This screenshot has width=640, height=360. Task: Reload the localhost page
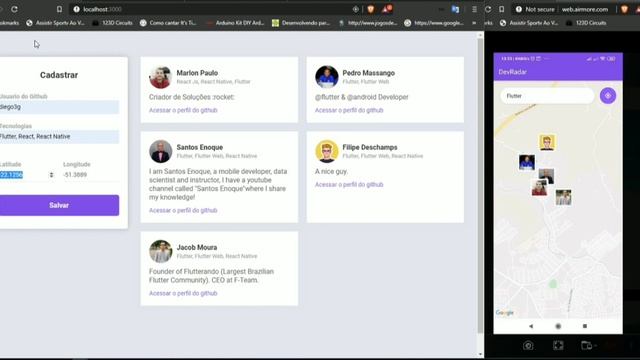click(x=14, y=9)
